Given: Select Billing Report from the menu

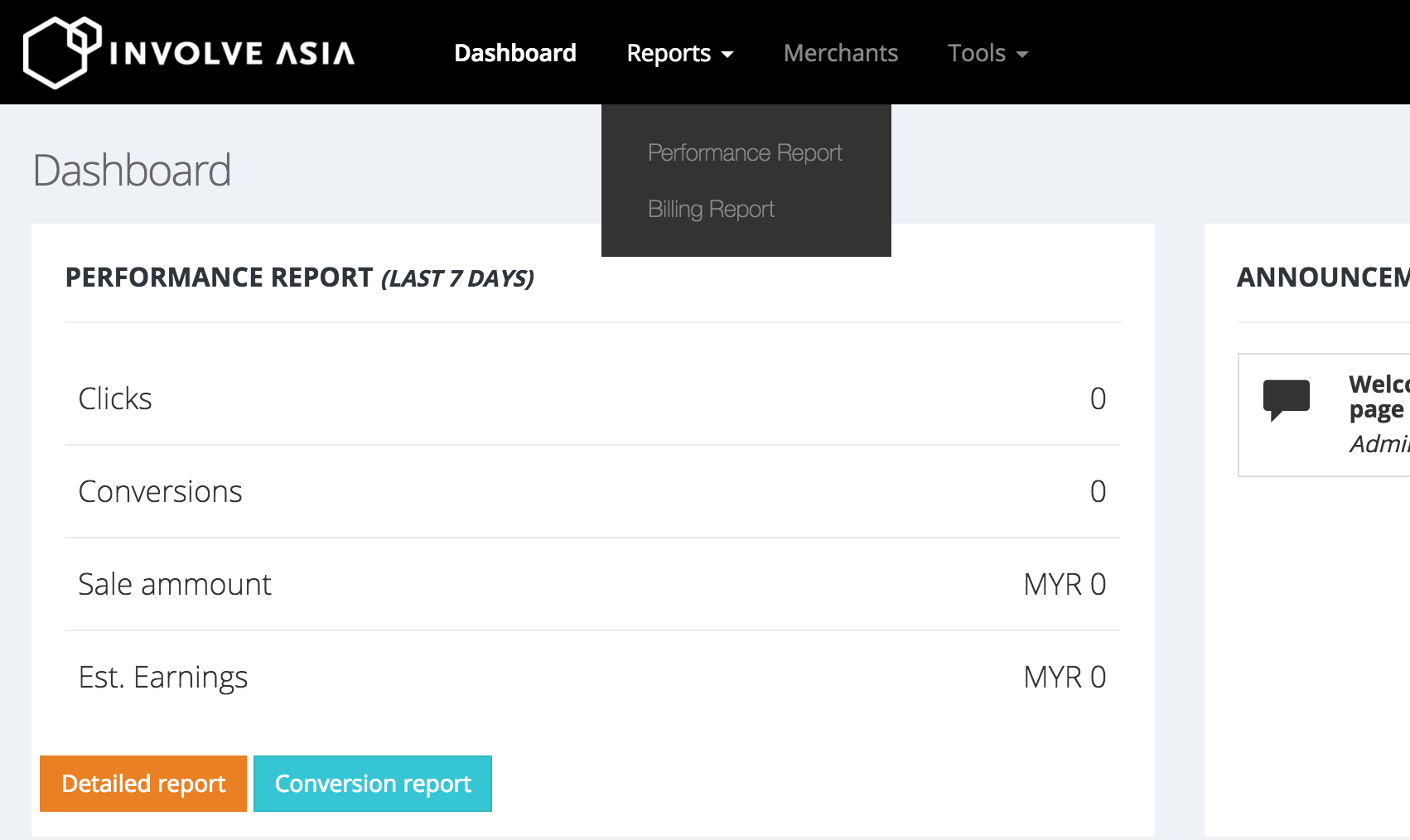Looking at the screenshot, I should [711, 209].
